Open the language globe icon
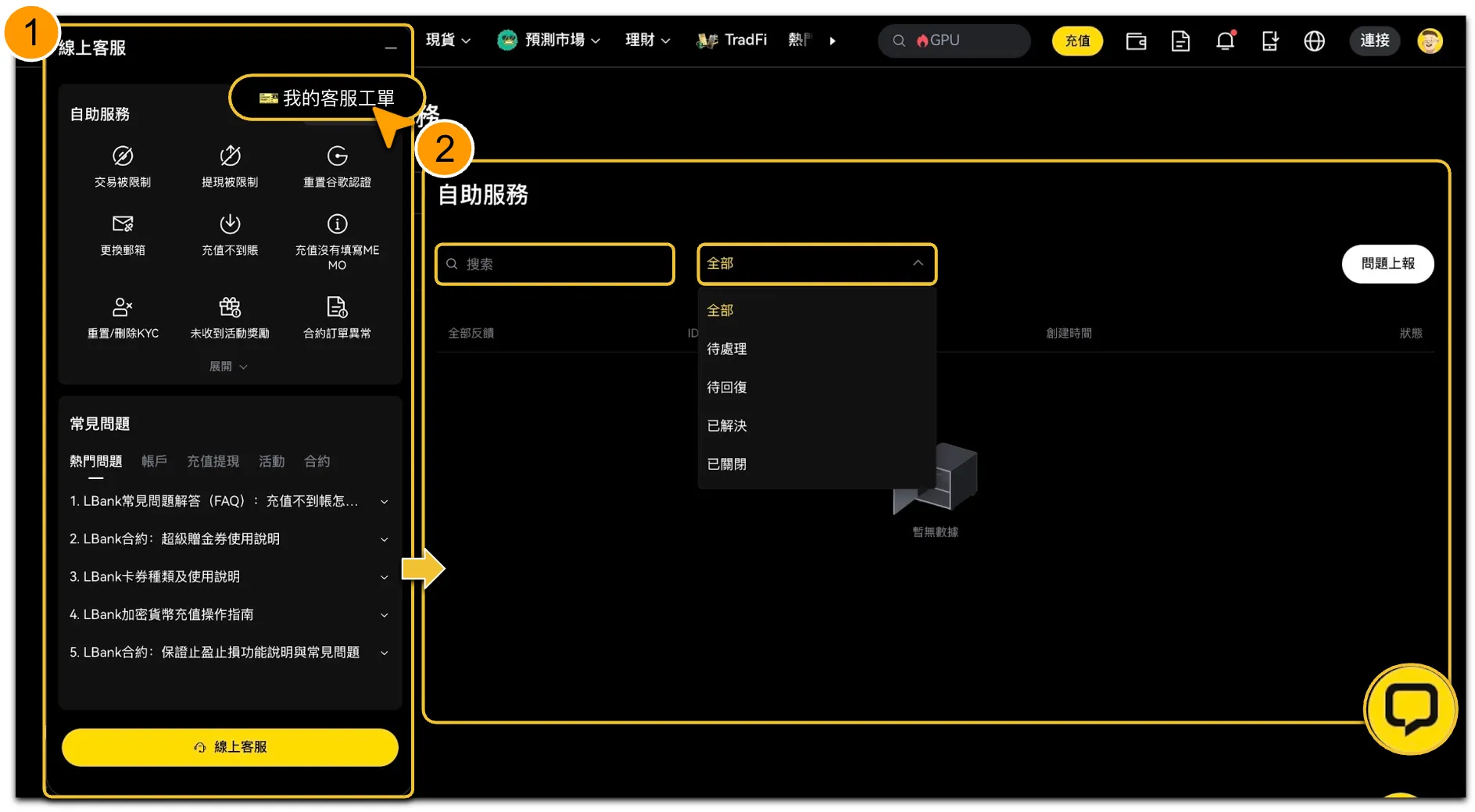This screenshot has width=1475, height=812. click(x=1315, y=41)
